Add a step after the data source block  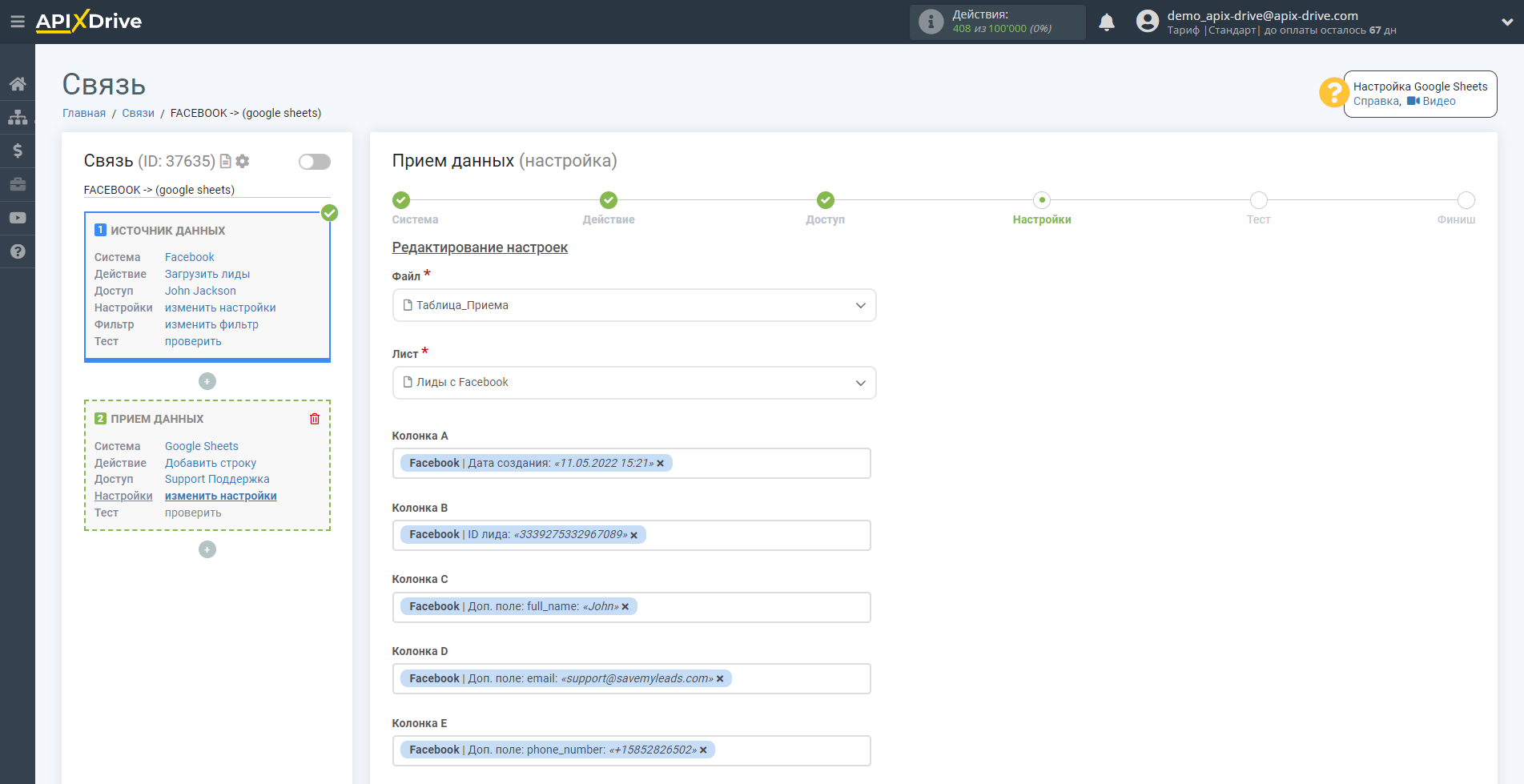[207, 381]
